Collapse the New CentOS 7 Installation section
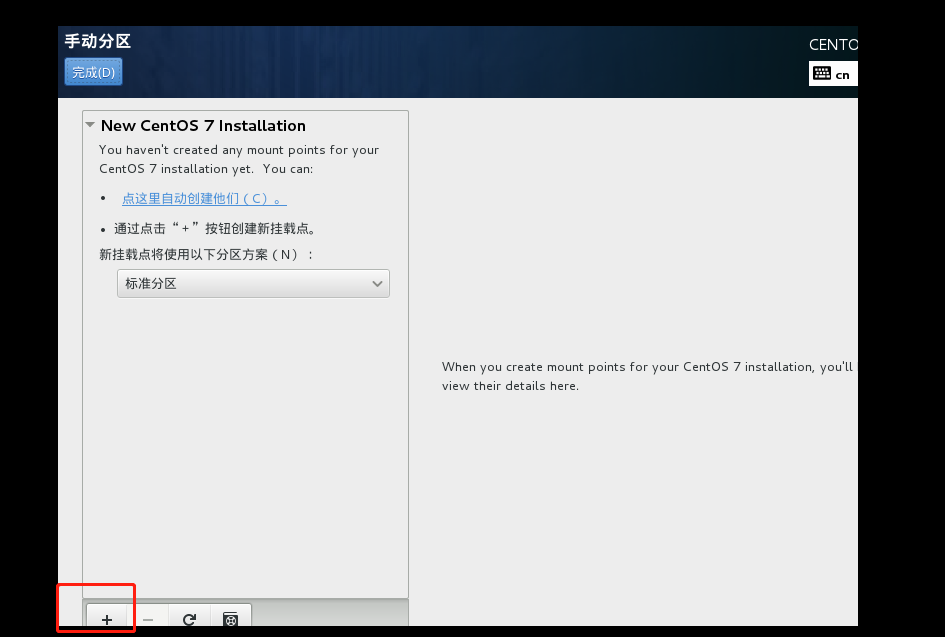945x637 pixels. [90, 125]
